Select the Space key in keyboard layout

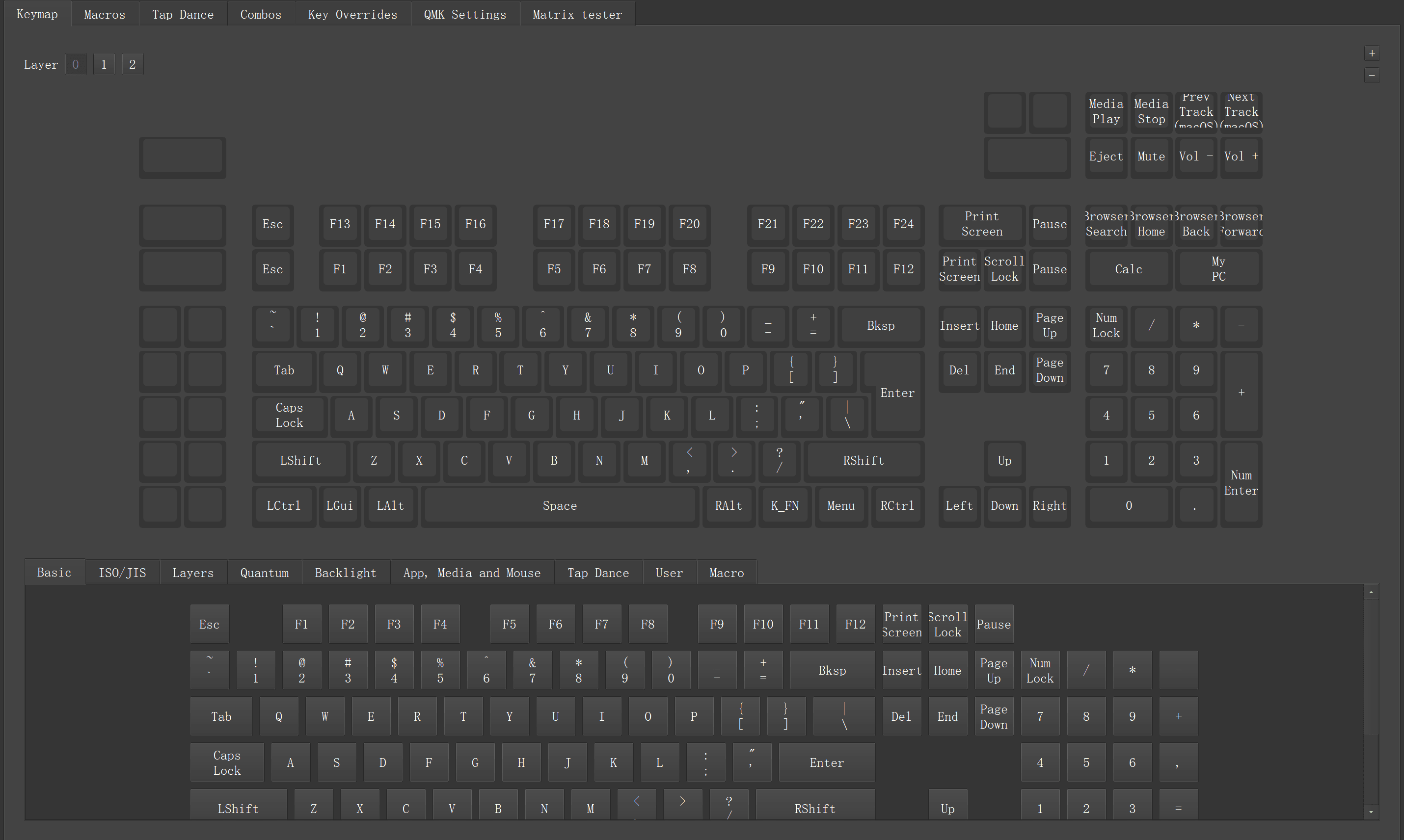(560, 505)
